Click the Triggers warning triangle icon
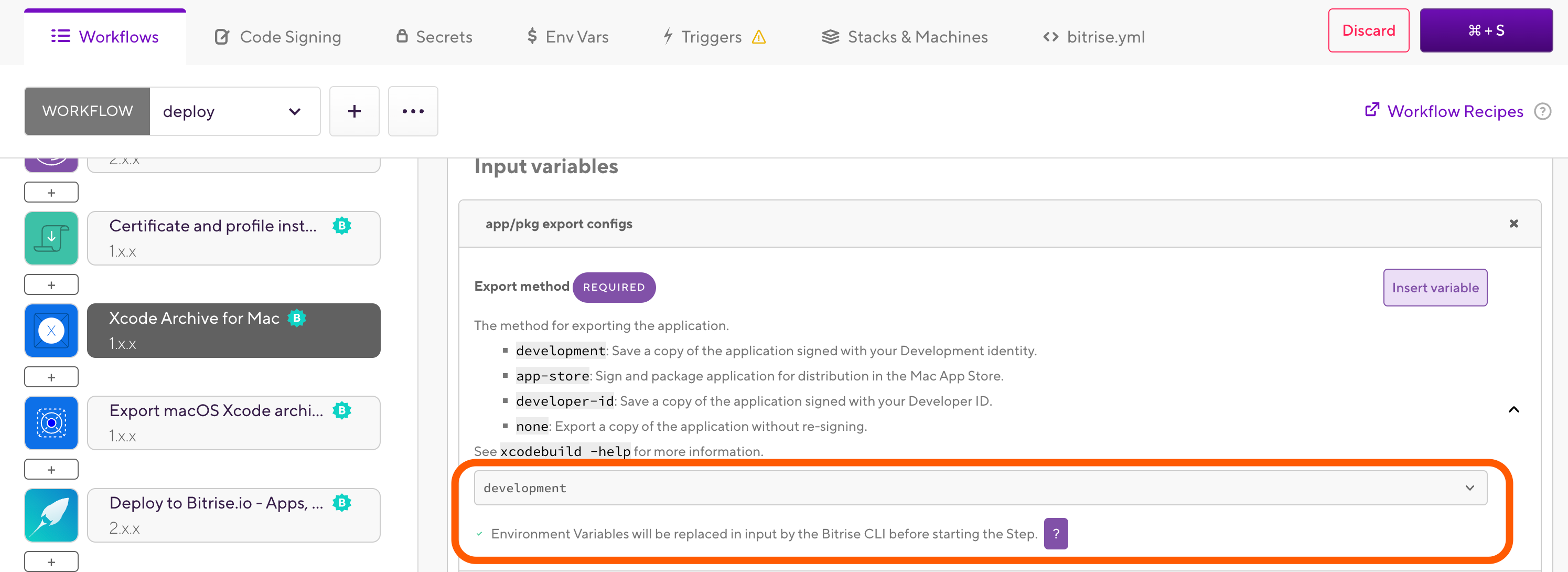Image resolution: width=1568 pixels, height=572 pixels. pyautogui.click(x=758, y=37)
